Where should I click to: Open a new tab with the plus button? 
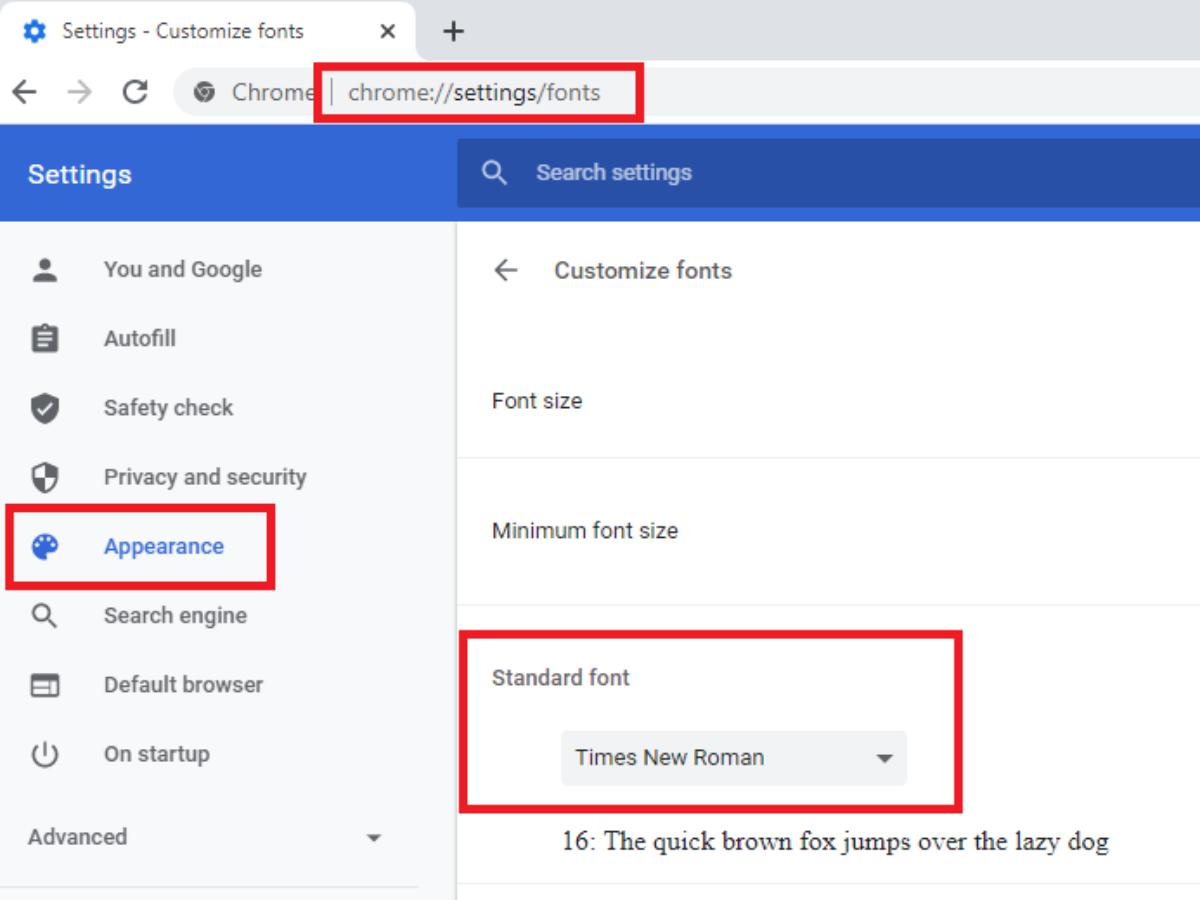point(454,31)
